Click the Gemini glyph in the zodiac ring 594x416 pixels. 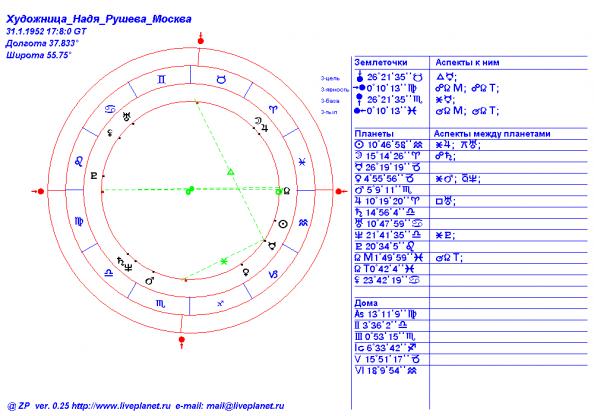tap(161, 80)
